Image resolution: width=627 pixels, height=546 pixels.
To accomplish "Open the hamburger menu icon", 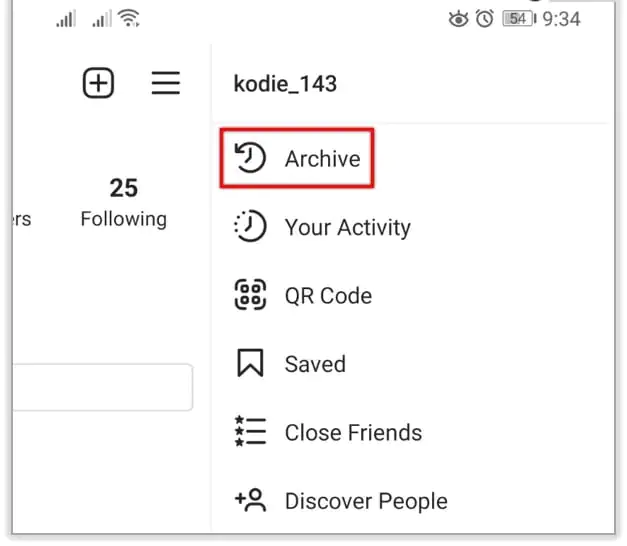I will (166, 83).
